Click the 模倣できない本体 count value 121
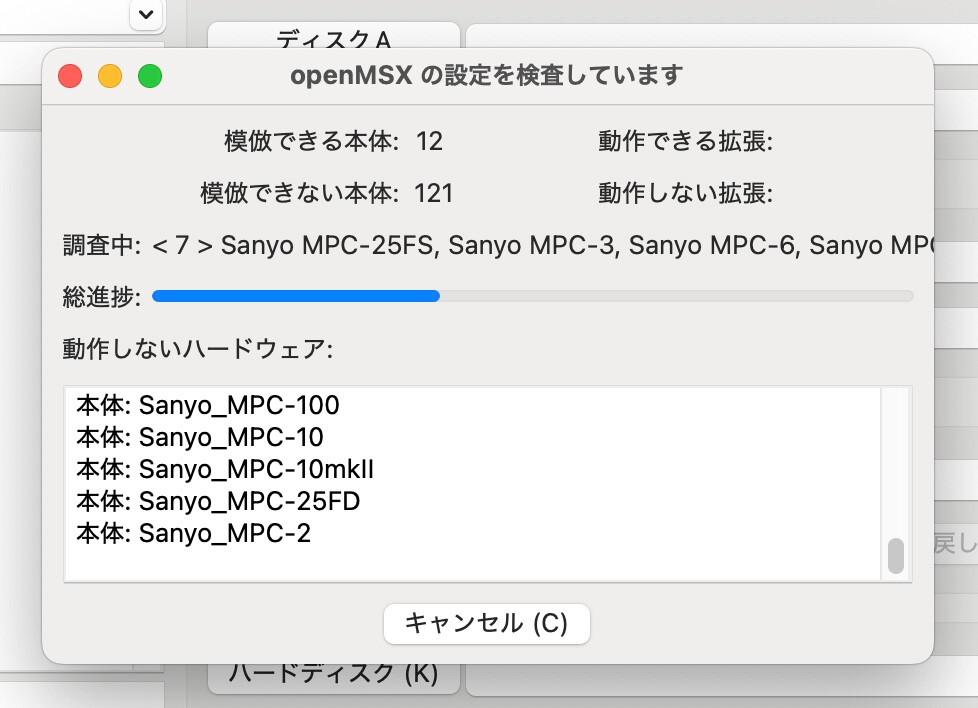This screenshot has width=978, height=708. click(434, 193)
